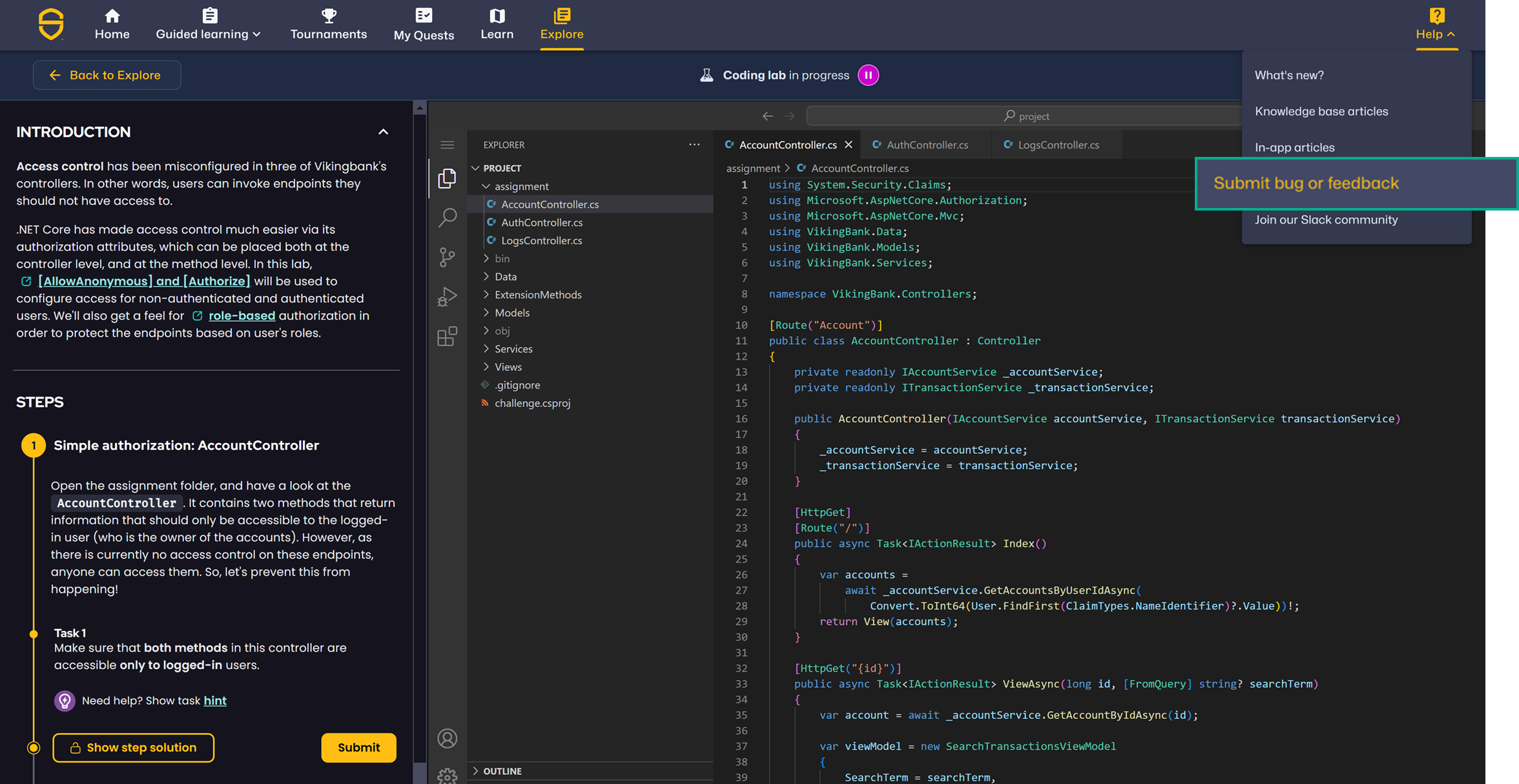Screen dimensions: 1519x784
Task: Open the Tournaments trophy menu item
Action: pos(328,25)
